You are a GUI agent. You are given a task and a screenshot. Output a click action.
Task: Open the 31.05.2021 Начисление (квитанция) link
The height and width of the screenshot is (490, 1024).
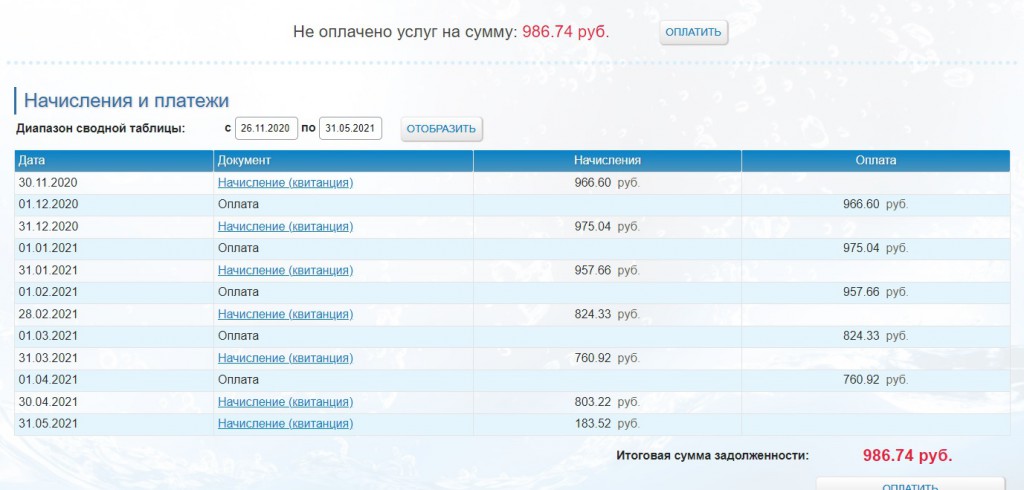pyautogui.click(x=285, y=424)
